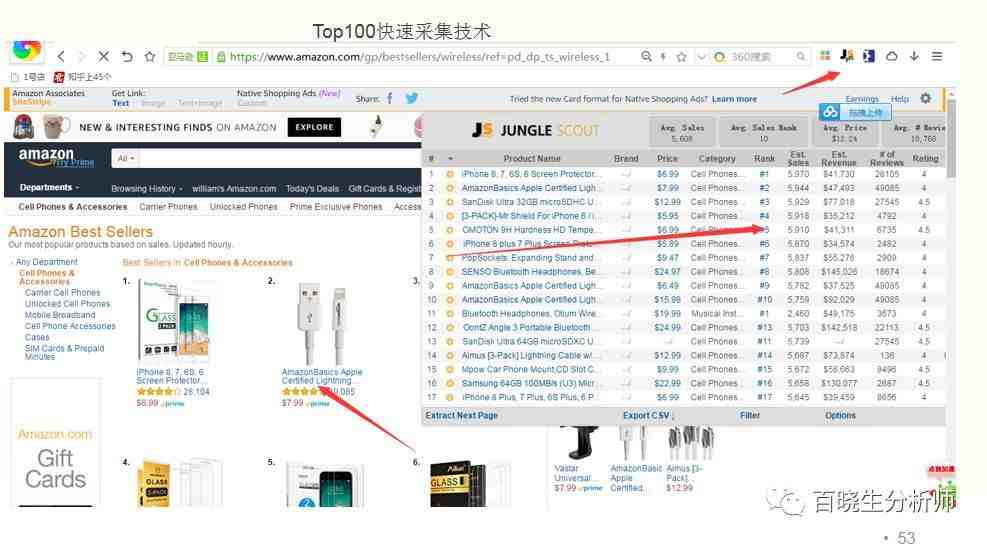
Task: Select Unlocked Phones tab
Action: [243, 207]
